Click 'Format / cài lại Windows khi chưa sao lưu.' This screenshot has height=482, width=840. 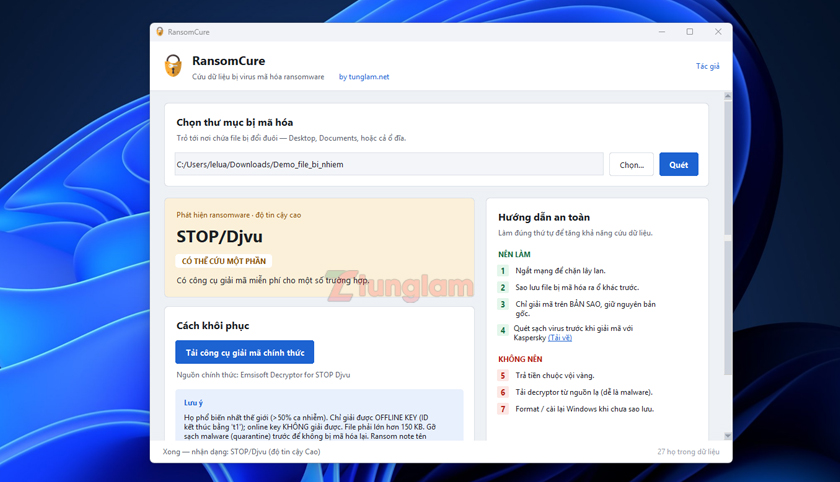[x=584, y=409]
